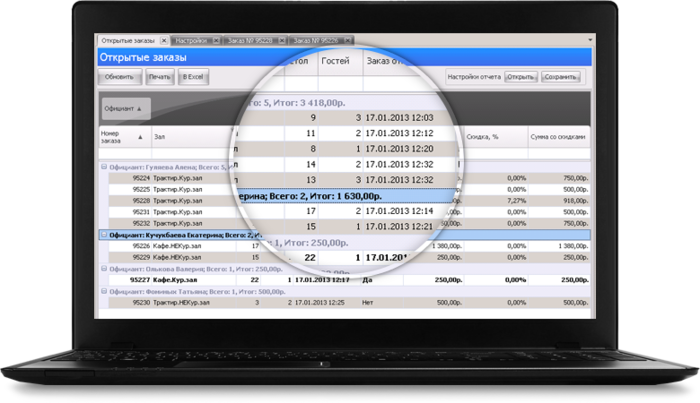Click the Печать button

(159, 77)
